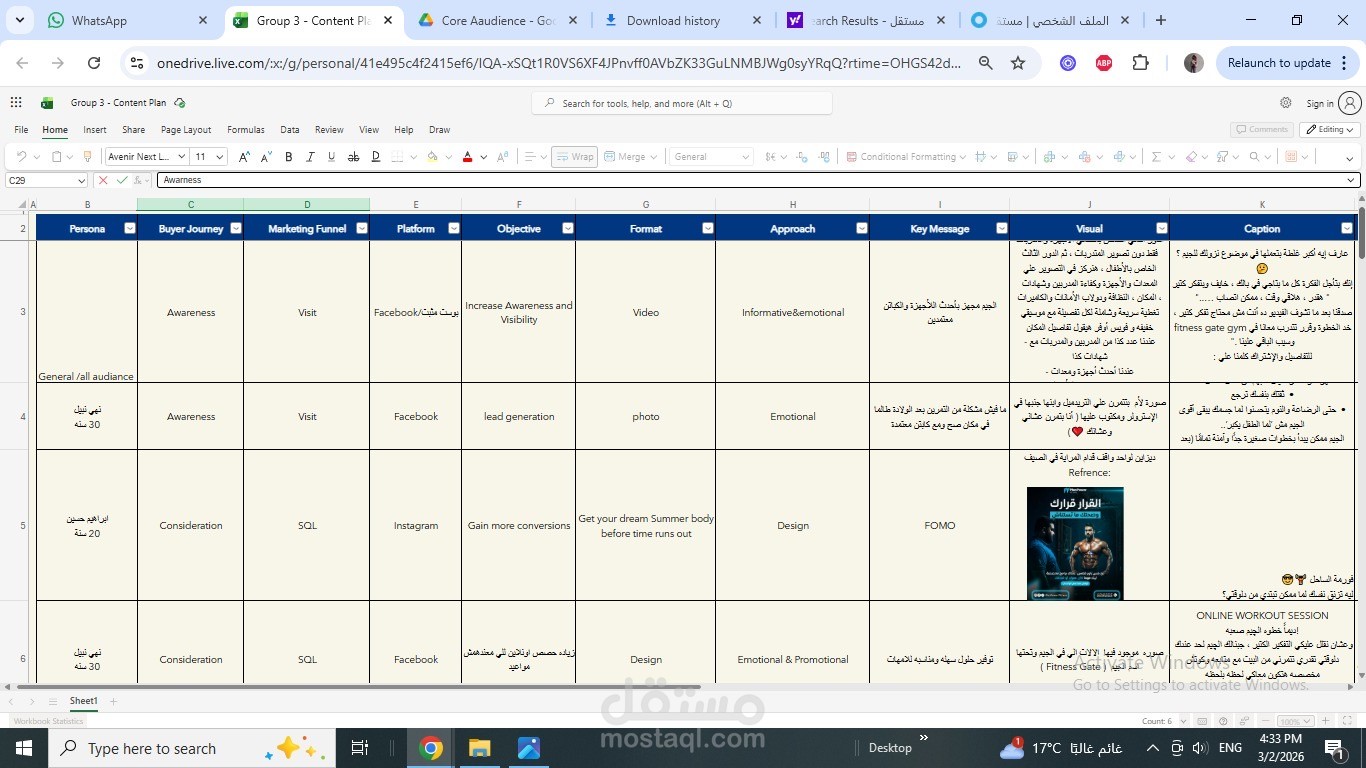
Task: Click the search for tools box
Action: (x=682, y=103)
